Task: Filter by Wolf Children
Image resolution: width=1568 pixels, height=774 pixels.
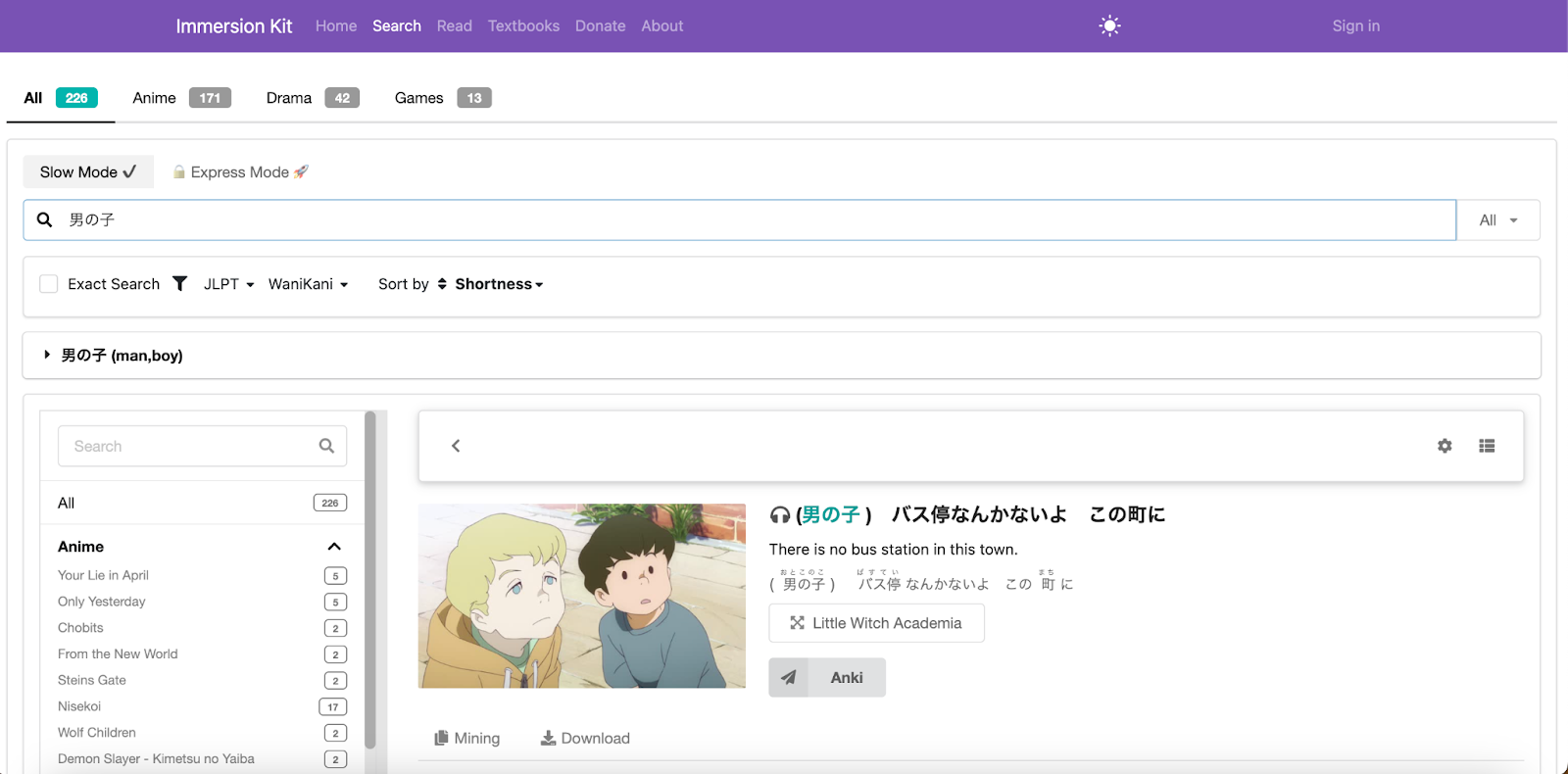Action: [x=202, y=733]
